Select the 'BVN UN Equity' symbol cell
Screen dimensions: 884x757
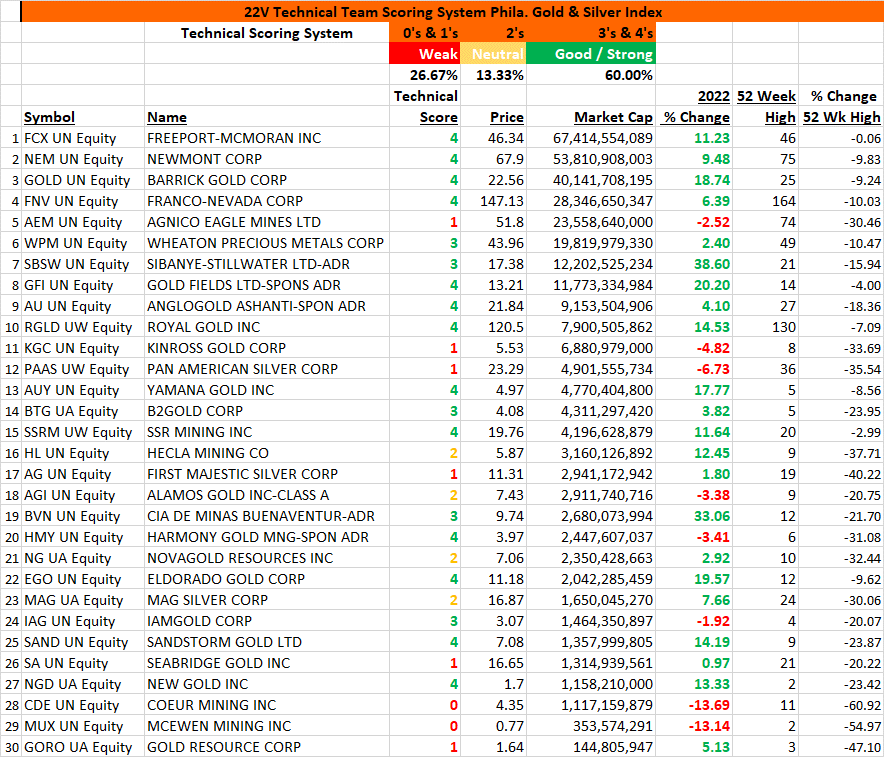point(83,516)
